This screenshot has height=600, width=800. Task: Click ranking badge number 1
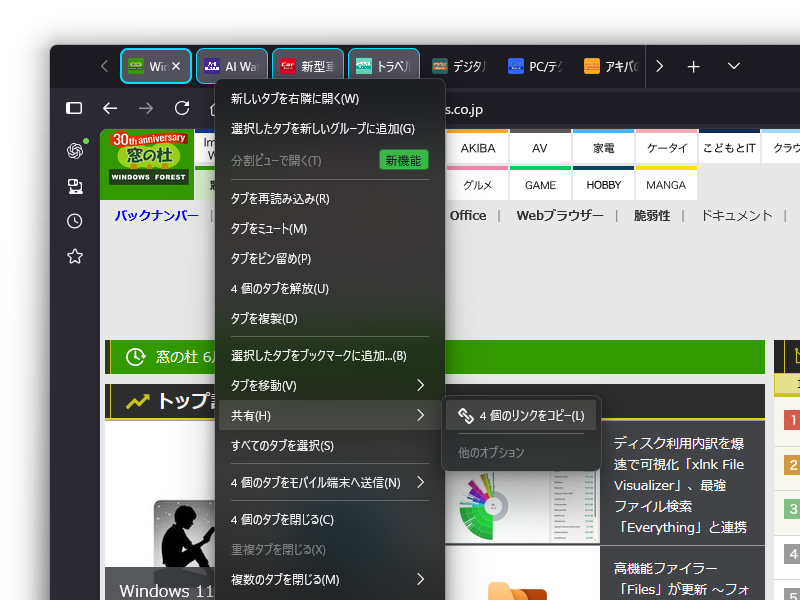[x=793, y=420]
